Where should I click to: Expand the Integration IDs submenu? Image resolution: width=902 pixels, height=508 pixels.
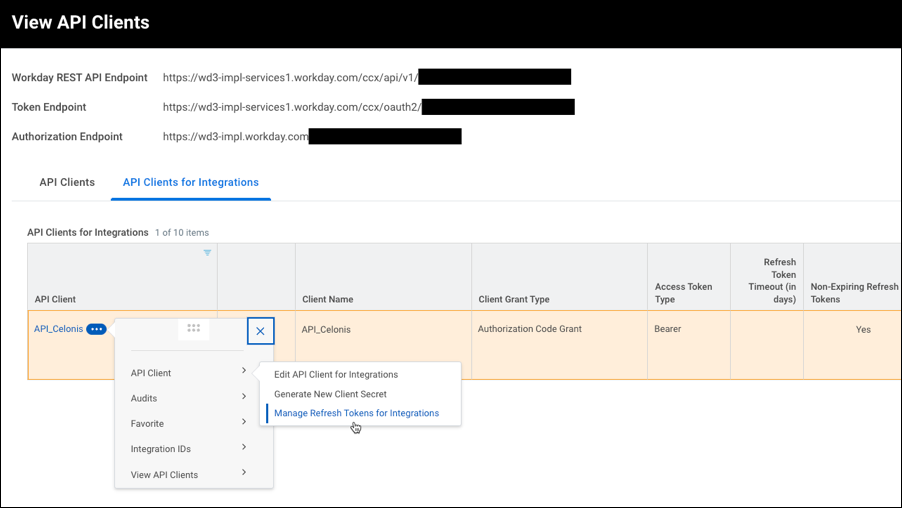click(x=188, y=449)
